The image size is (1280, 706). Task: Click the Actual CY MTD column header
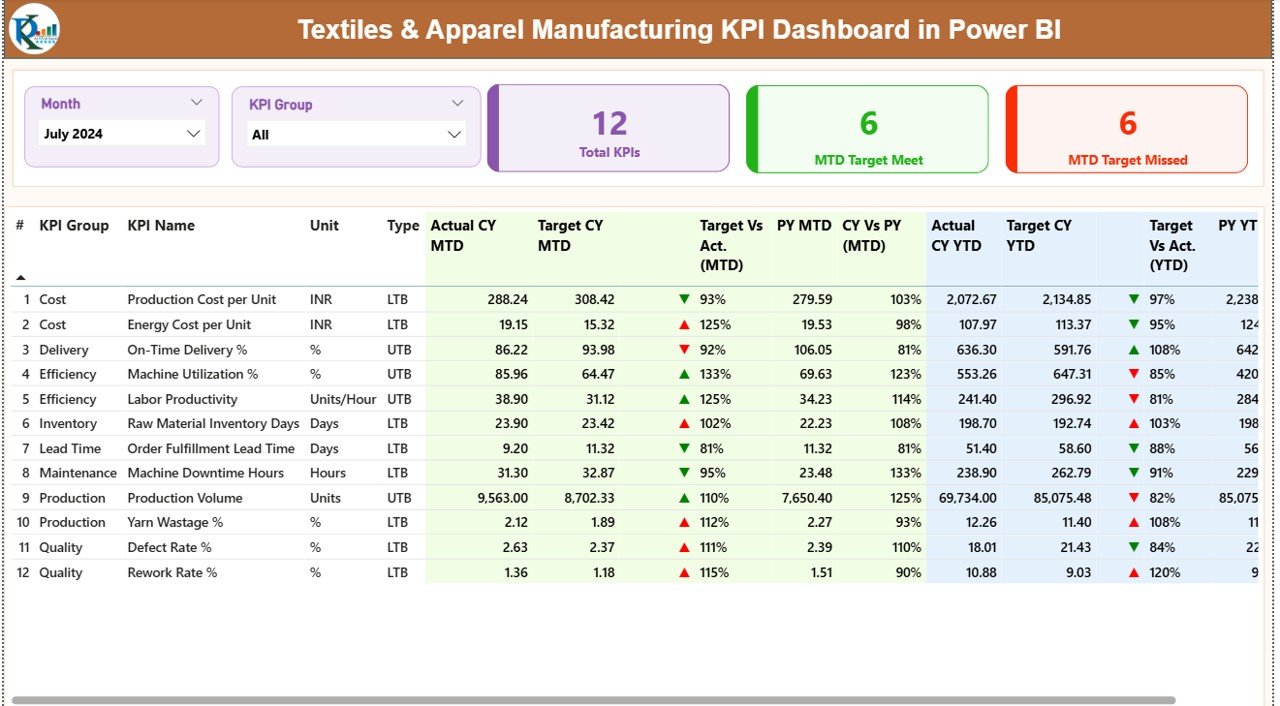tap(462, 235)
